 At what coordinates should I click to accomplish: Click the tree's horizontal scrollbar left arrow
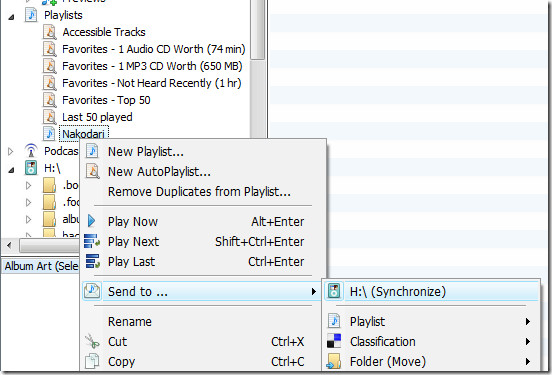coord(9,245)
